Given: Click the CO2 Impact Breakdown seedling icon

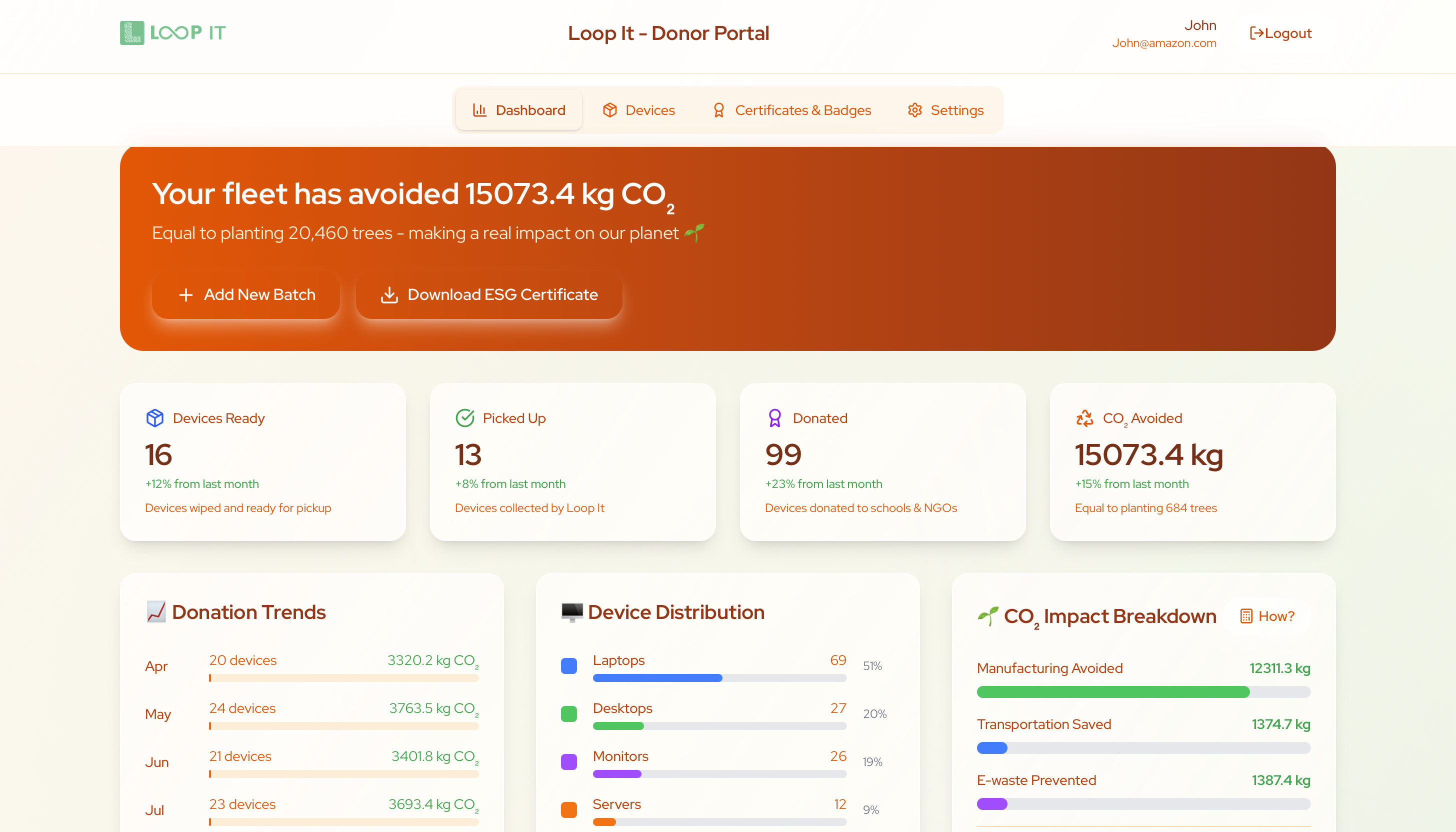Looking at the screenshot, I should [988, 616].
